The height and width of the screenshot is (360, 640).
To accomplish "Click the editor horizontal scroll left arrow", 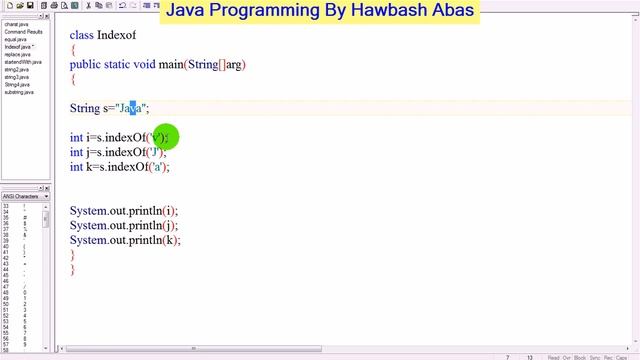I will point(62,349).
